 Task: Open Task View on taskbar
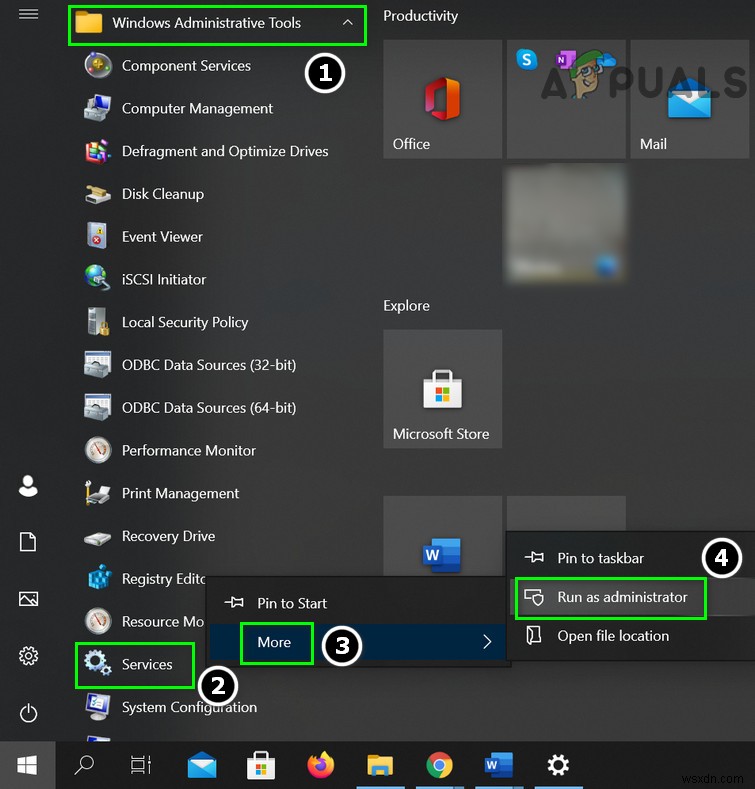(141, 765)
